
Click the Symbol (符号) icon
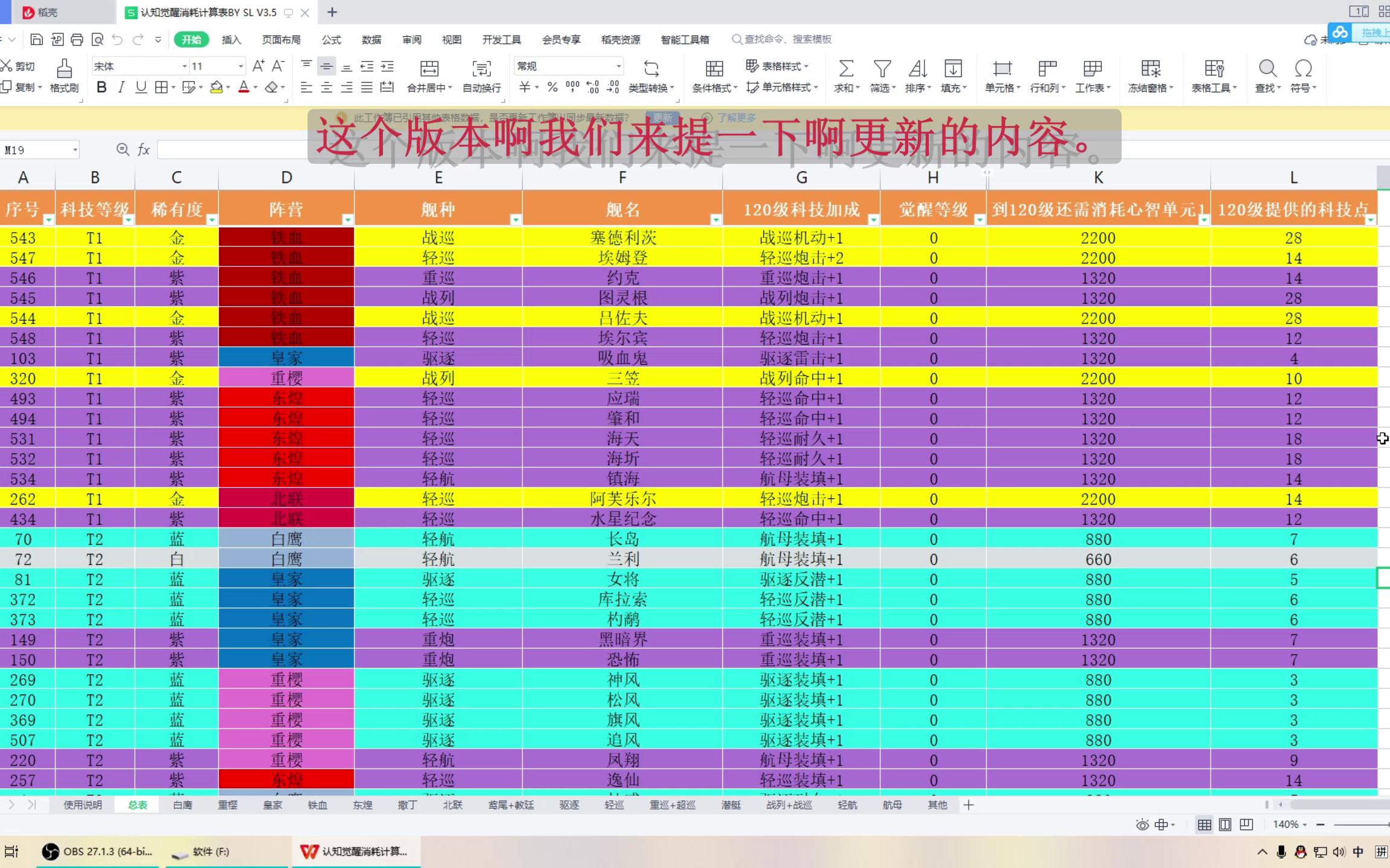coord(1303,69)
